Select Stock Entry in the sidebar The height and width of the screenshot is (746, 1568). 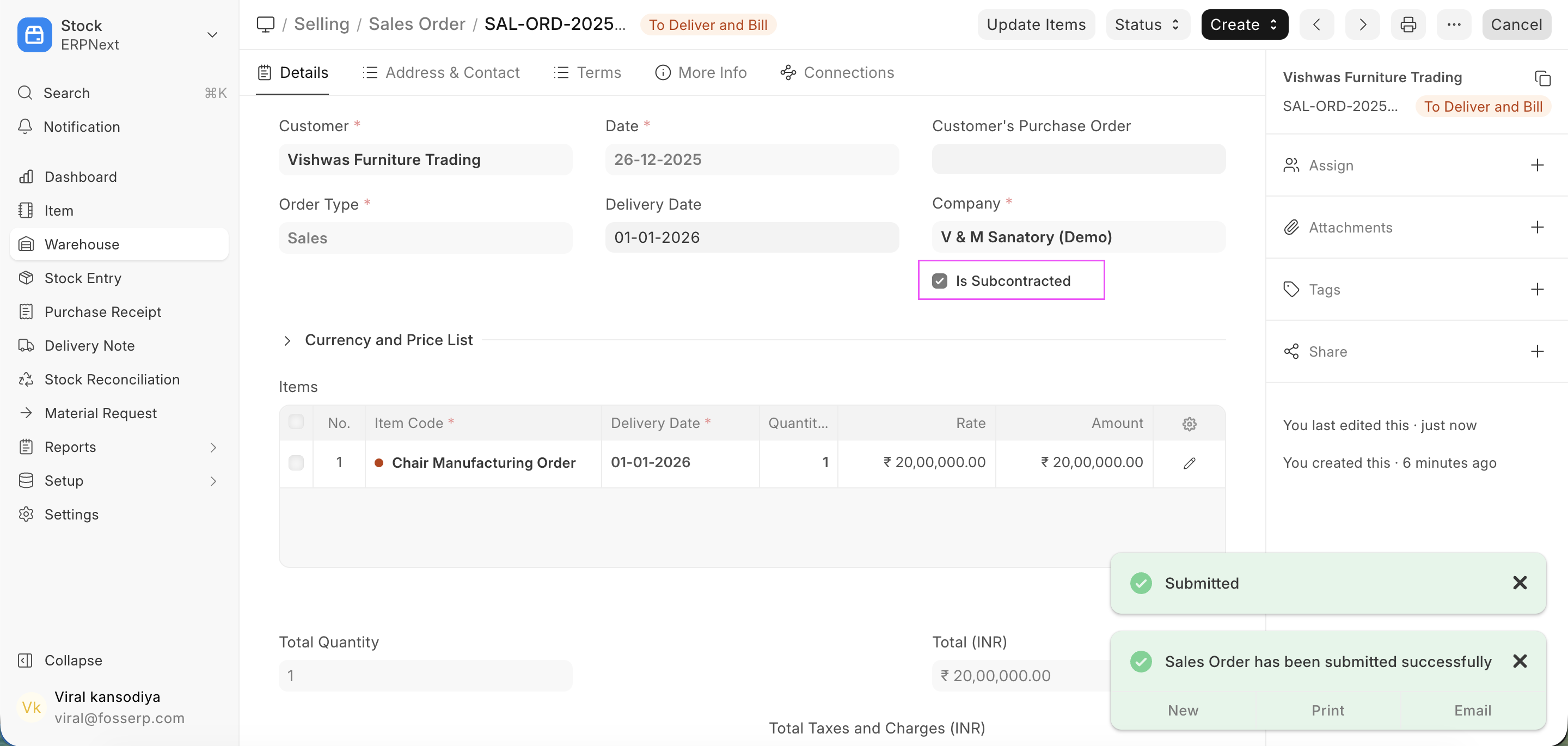click(82, 278)
